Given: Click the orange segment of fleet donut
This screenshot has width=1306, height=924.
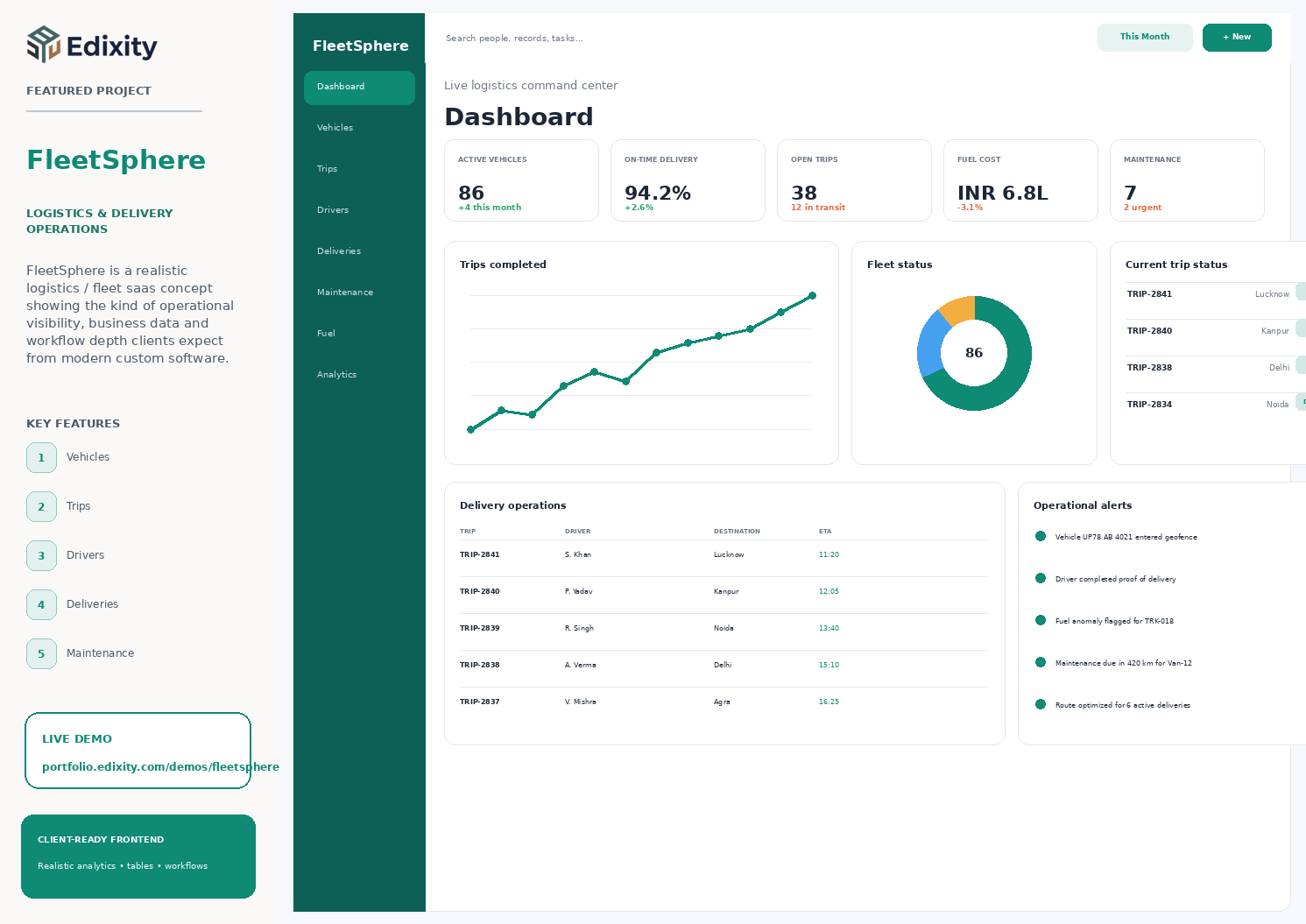Looking at the screenshot, I should (959, 309).
